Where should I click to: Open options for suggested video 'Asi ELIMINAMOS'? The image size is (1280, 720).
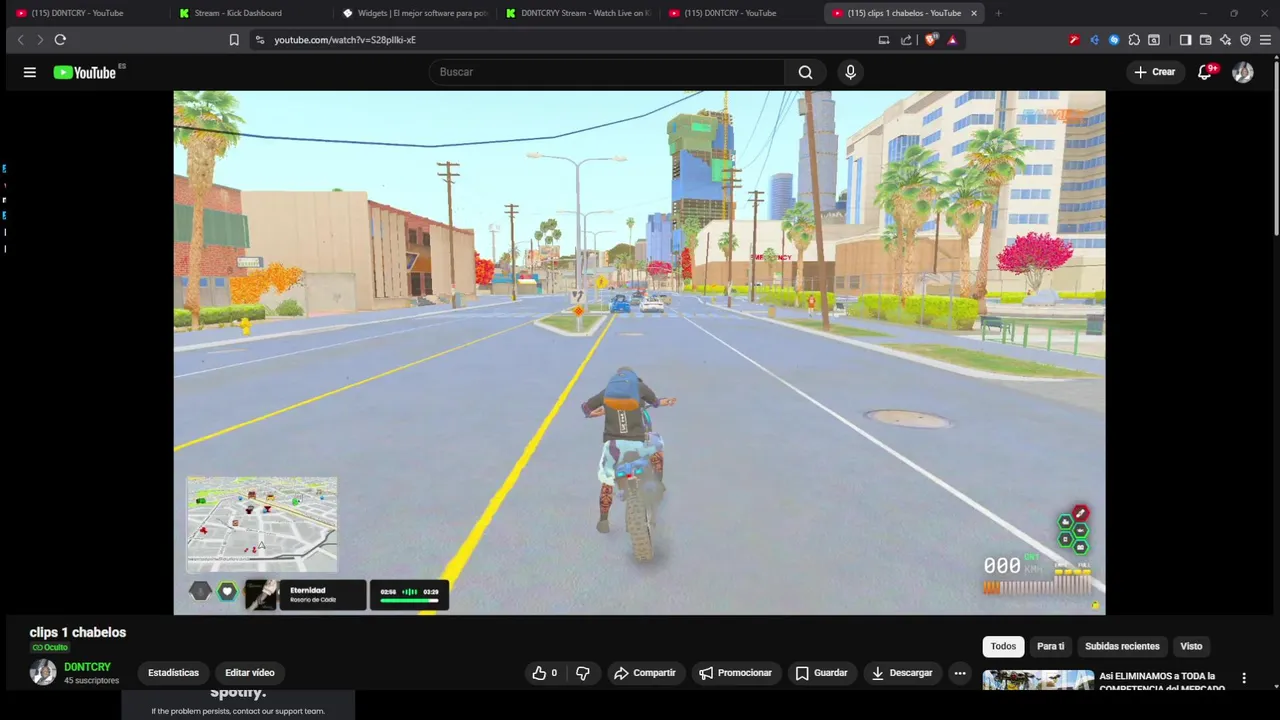pos(1244,678)
